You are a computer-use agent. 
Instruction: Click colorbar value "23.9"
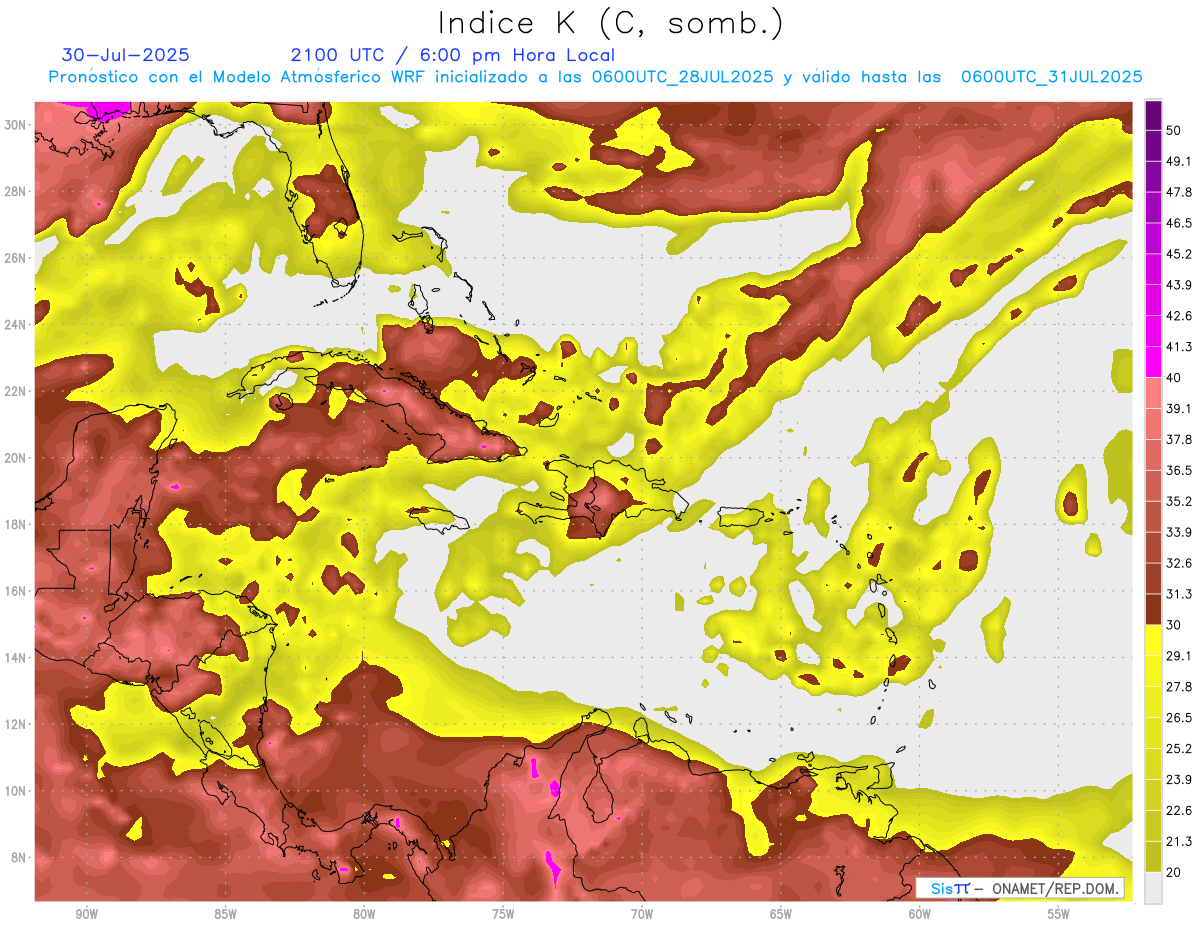pyautogui.click(x=1178, y=779)
